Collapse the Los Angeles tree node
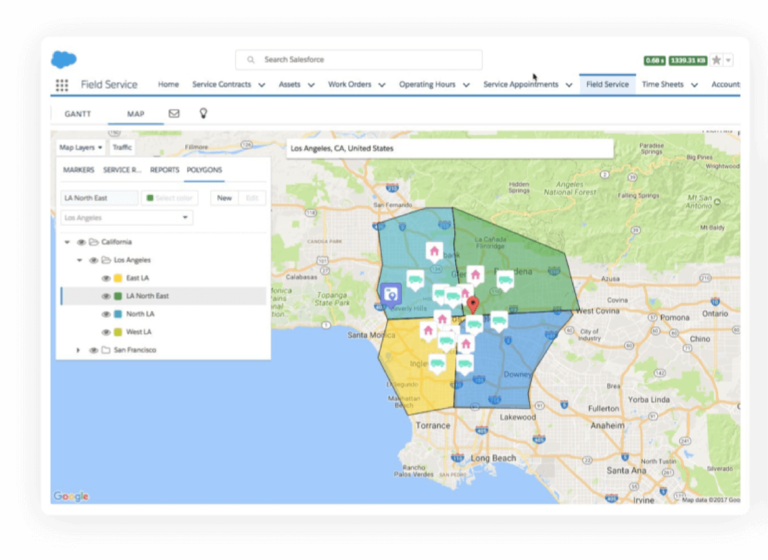This screenshot has height=560, width=768. coord(79,260)
